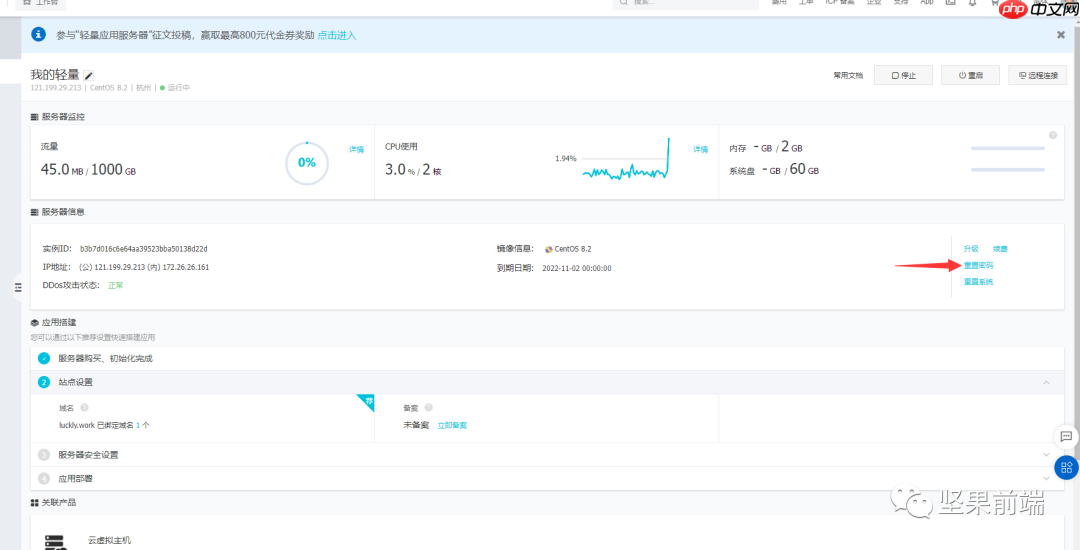The width and height of the screenshot is (1080, 550).
Task: Click the 云虚拟主机 product title
Action: click(x=110, y=540)
